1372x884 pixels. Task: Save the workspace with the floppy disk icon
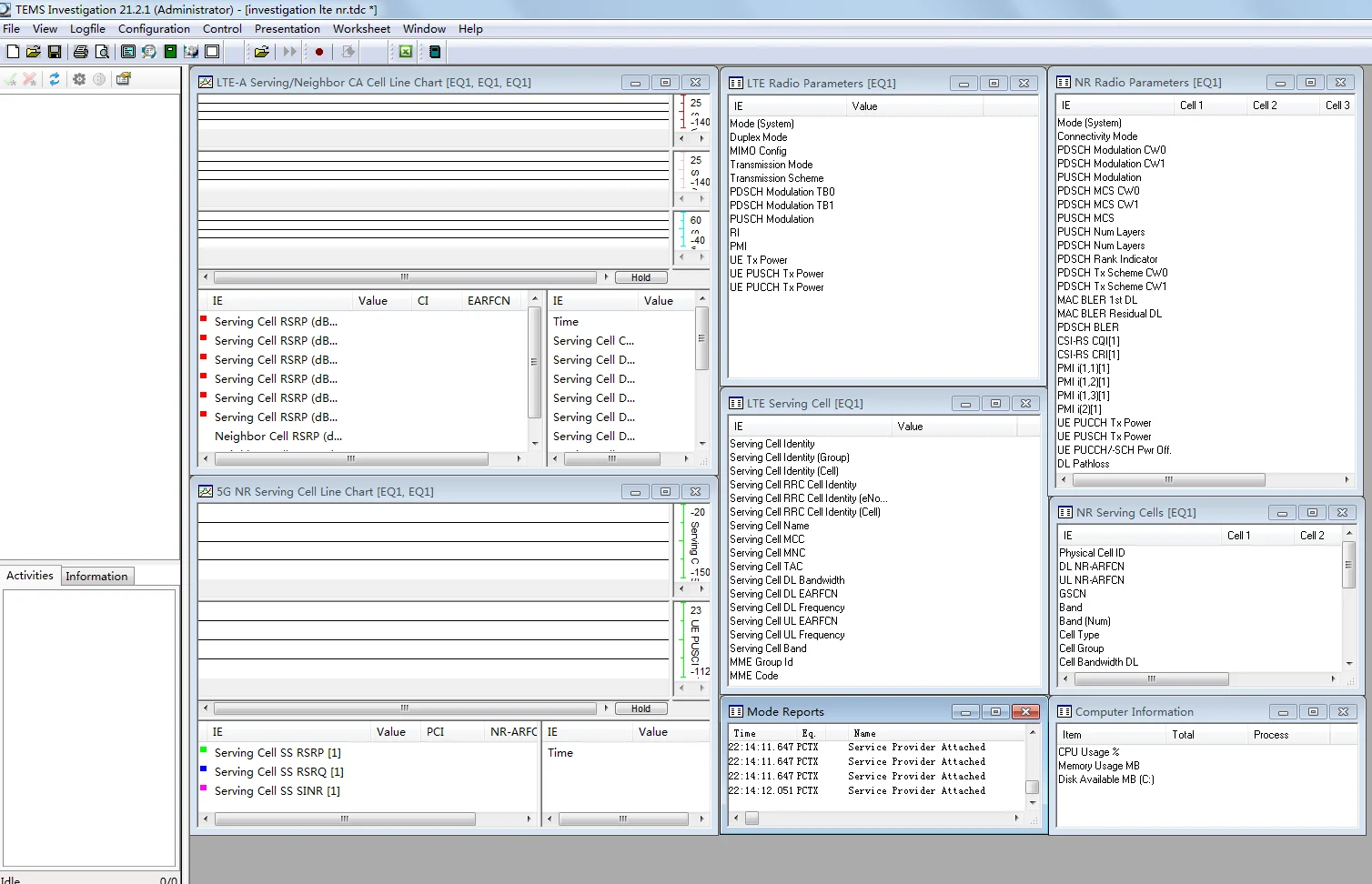tap(55, 52)
